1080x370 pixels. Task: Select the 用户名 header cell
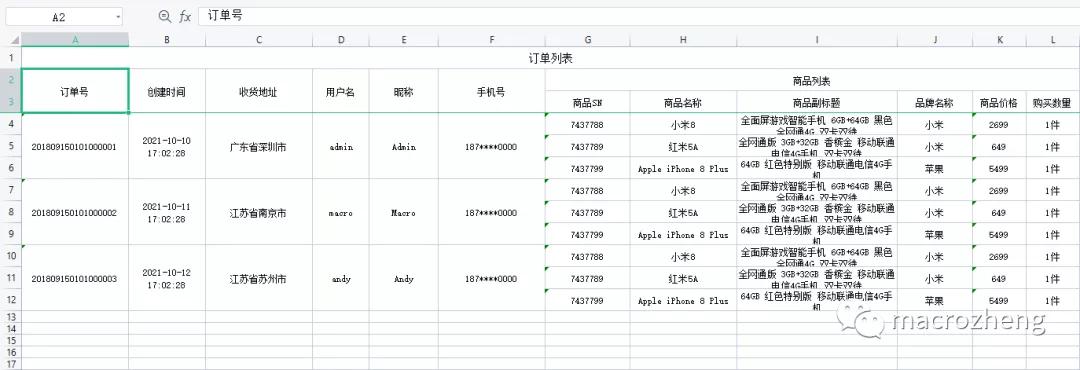(340, 91)
